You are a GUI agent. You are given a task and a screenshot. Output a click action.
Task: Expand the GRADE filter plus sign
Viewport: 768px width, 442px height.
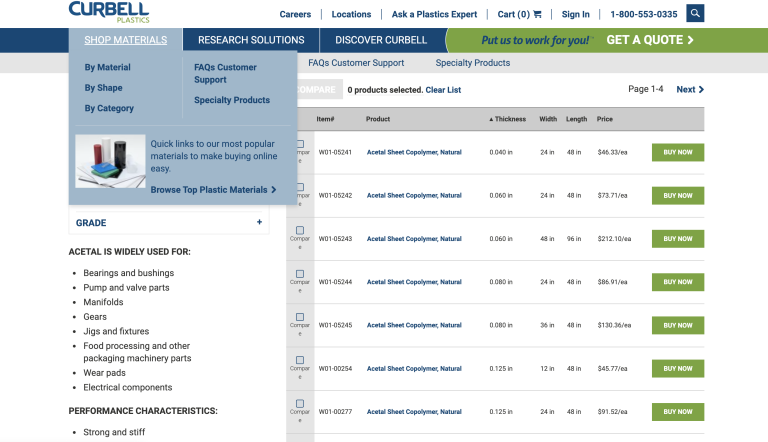(259, 222)
